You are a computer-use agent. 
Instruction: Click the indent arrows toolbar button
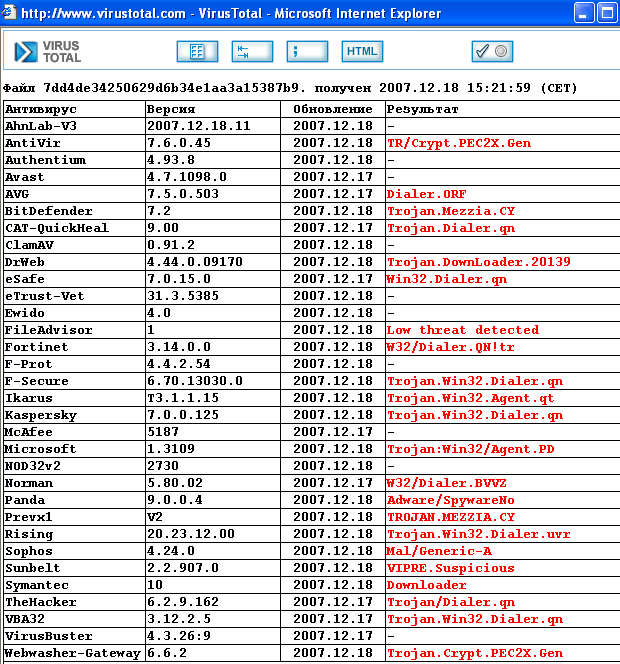[x=252, y=52]
